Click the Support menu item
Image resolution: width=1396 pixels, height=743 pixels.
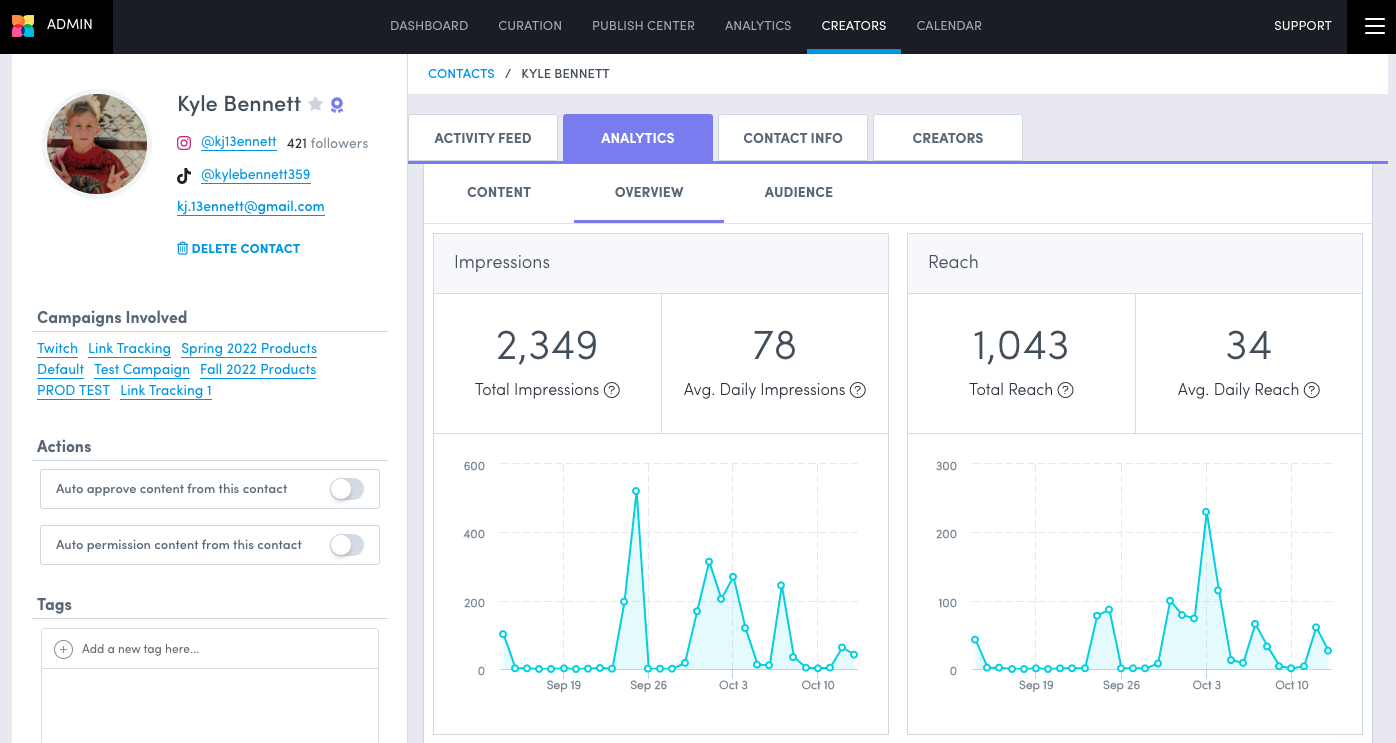(x=1303, y=25)
